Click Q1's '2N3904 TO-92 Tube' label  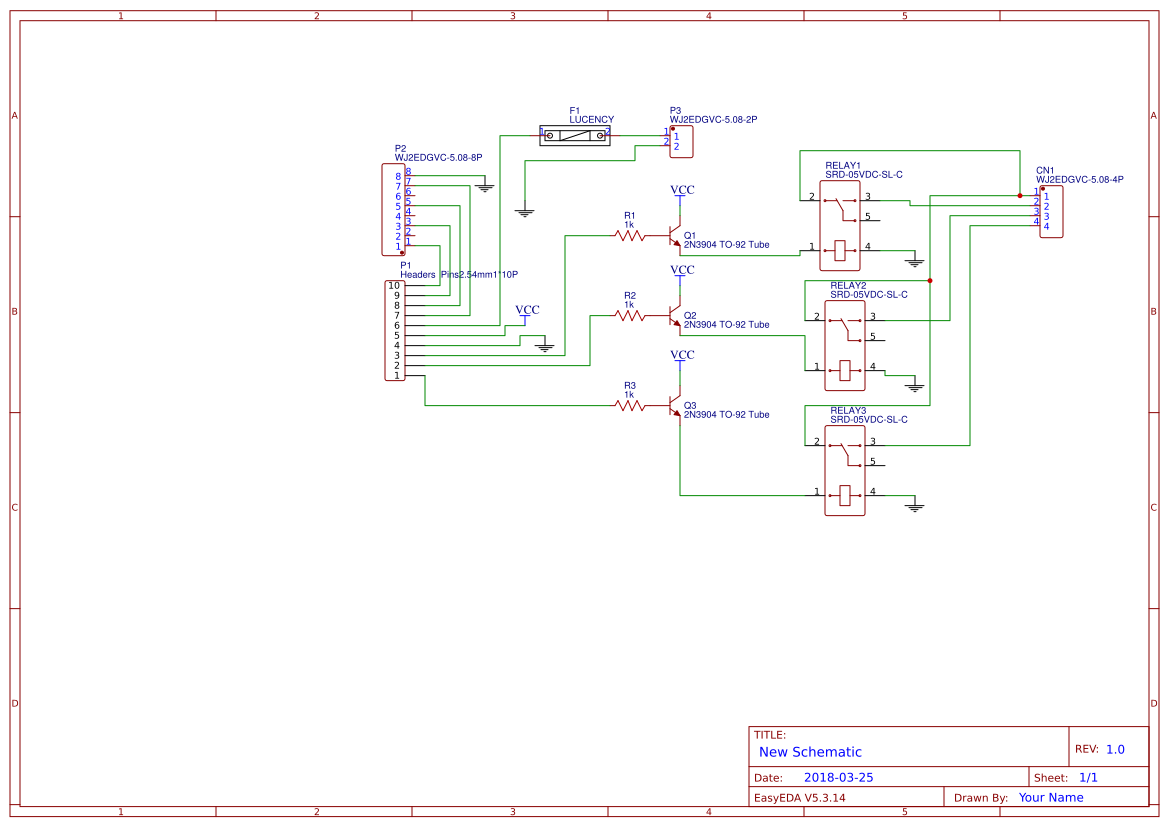(x=727, y=245)
